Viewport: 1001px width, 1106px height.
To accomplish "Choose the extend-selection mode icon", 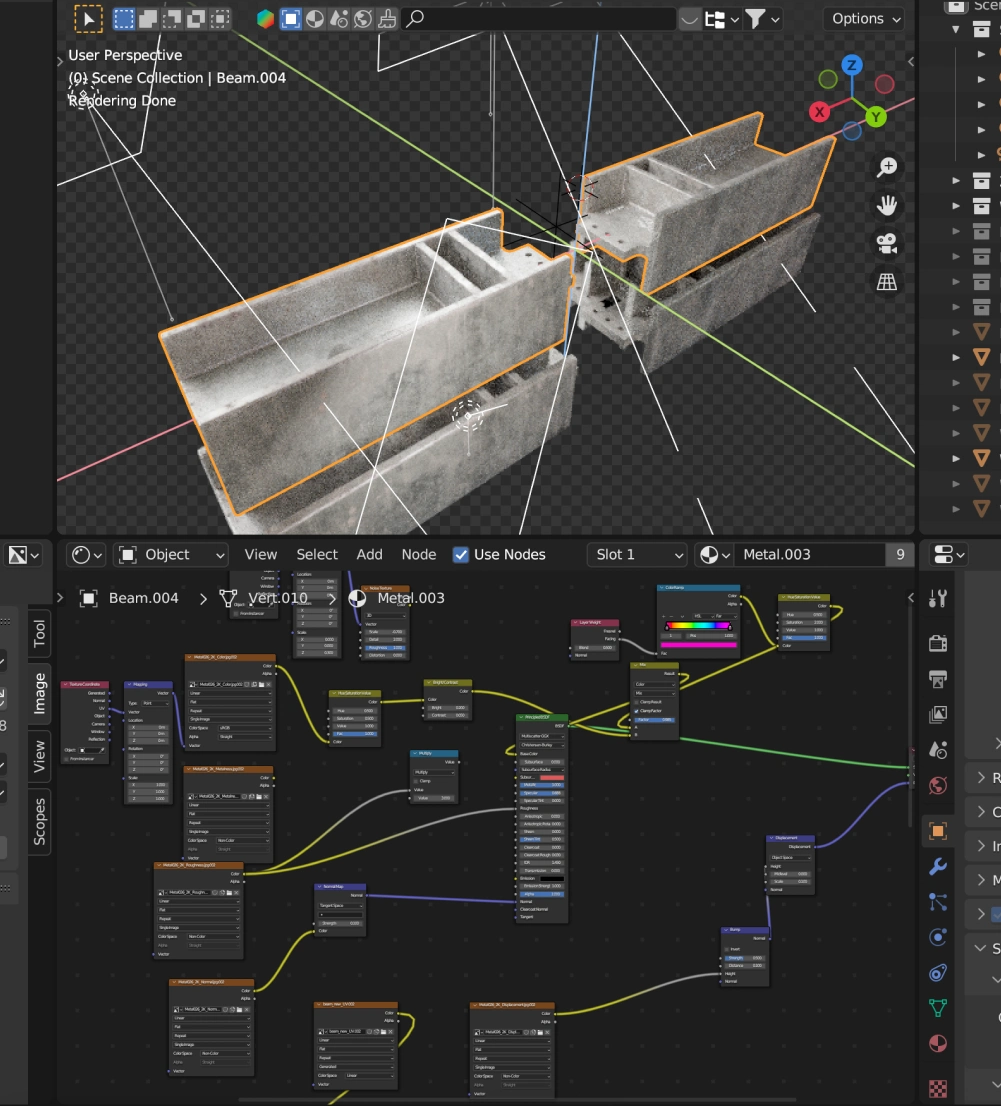I will coord(148,19).
